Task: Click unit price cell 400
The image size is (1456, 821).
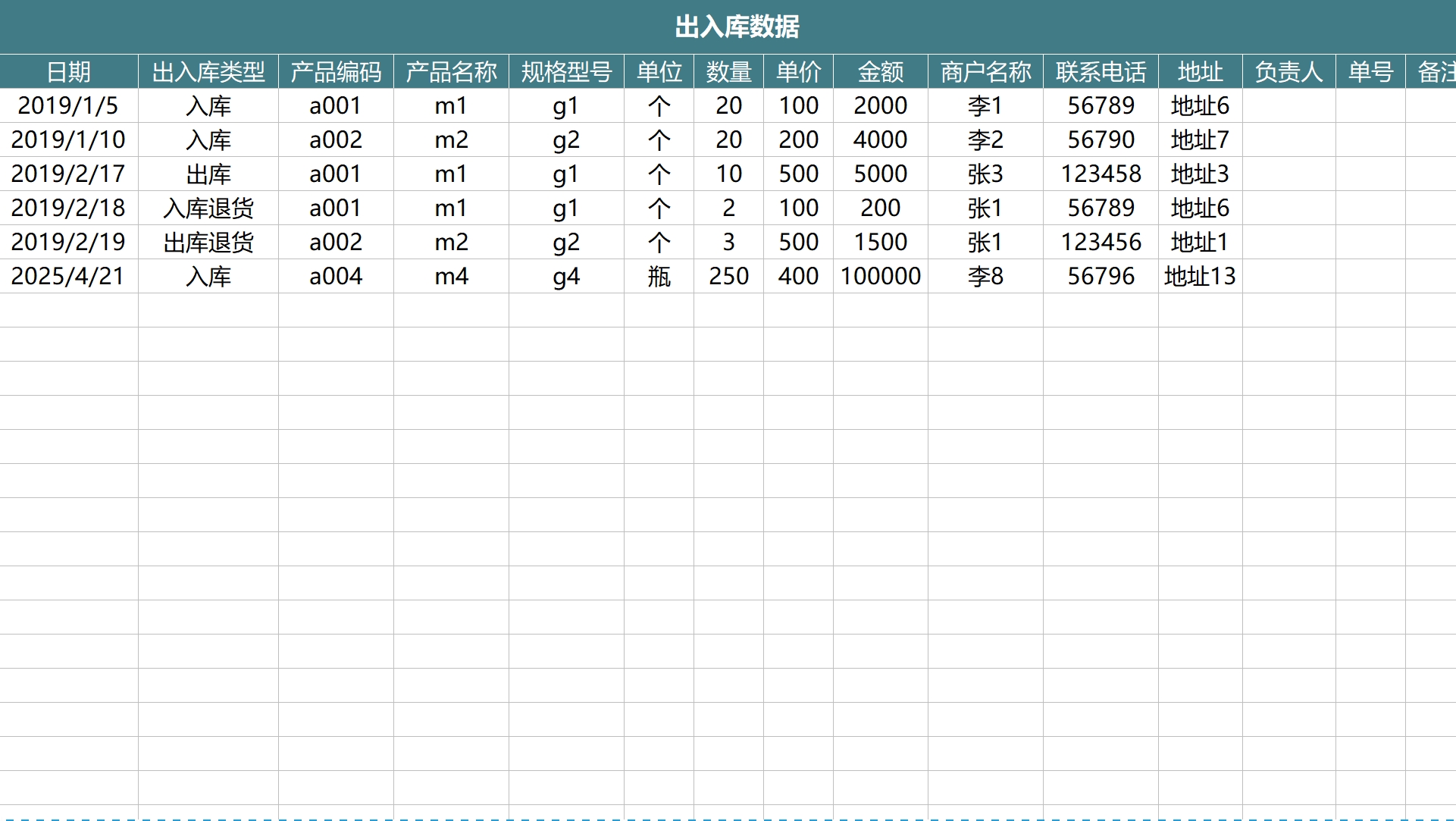Action: point(798,276)
